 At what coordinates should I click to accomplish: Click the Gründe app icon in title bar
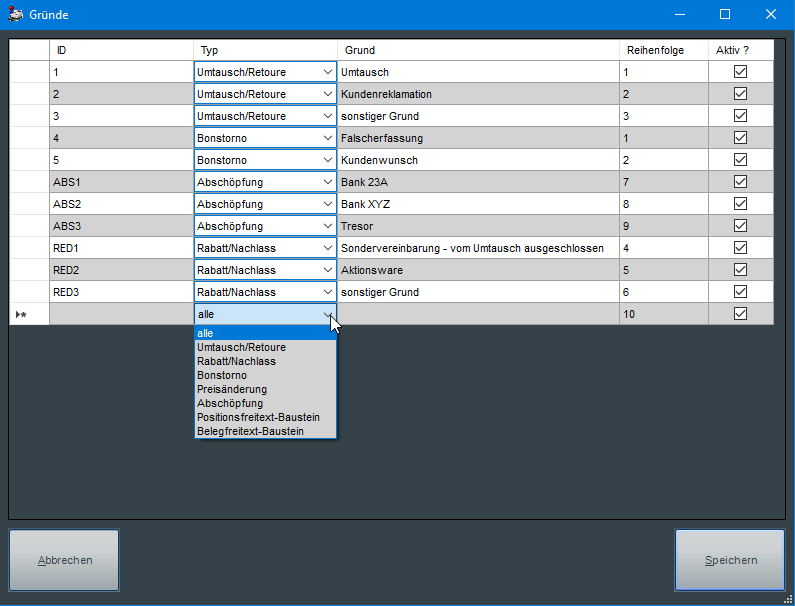[15, 14]
